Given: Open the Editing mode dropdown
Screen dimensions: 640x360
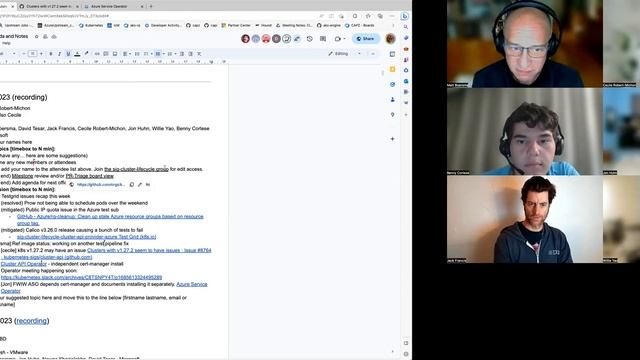Looking at the screenshot, I should [345, 54].
